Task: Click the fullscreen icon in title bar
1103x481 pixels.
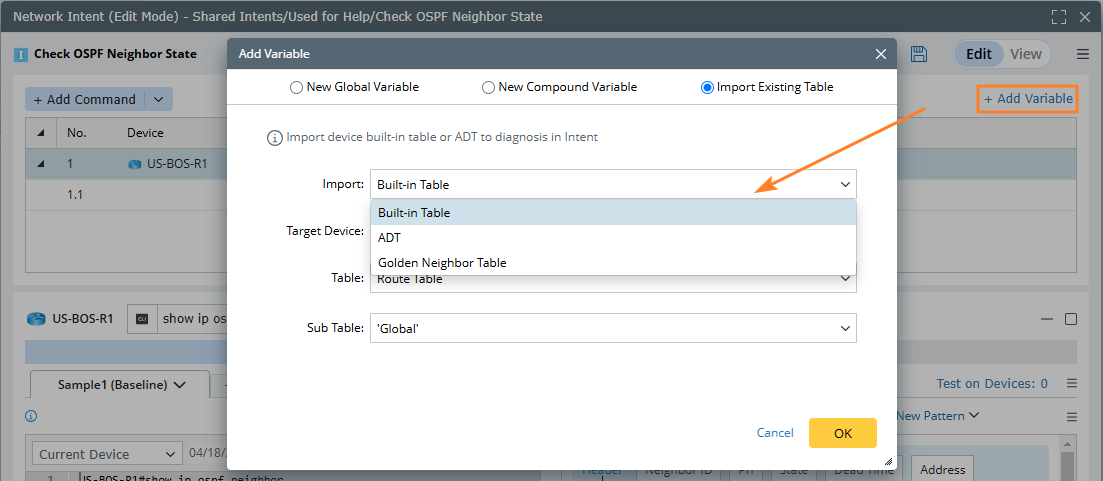Action: [x=1059, y=17]
